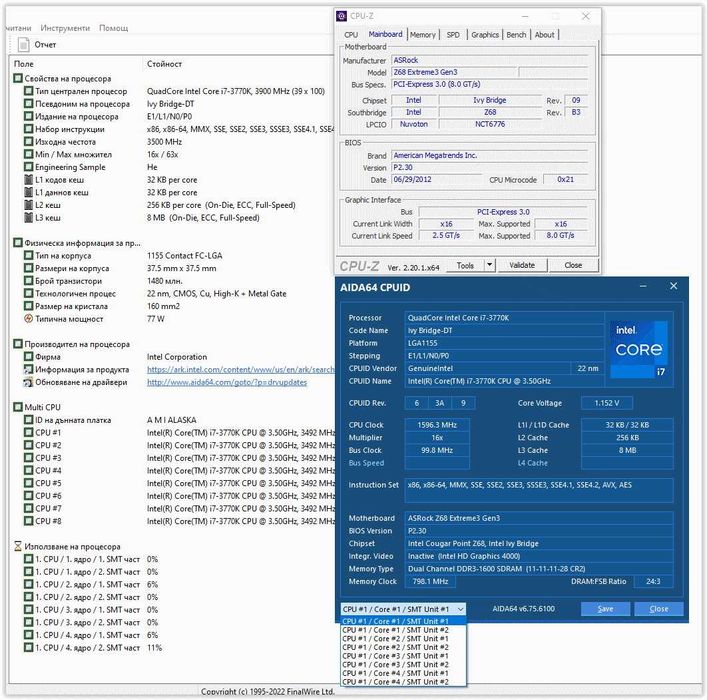Screen dimensions: 707x700
Task: Click icon next to CPU #1 row
Action: coord(28,433)
